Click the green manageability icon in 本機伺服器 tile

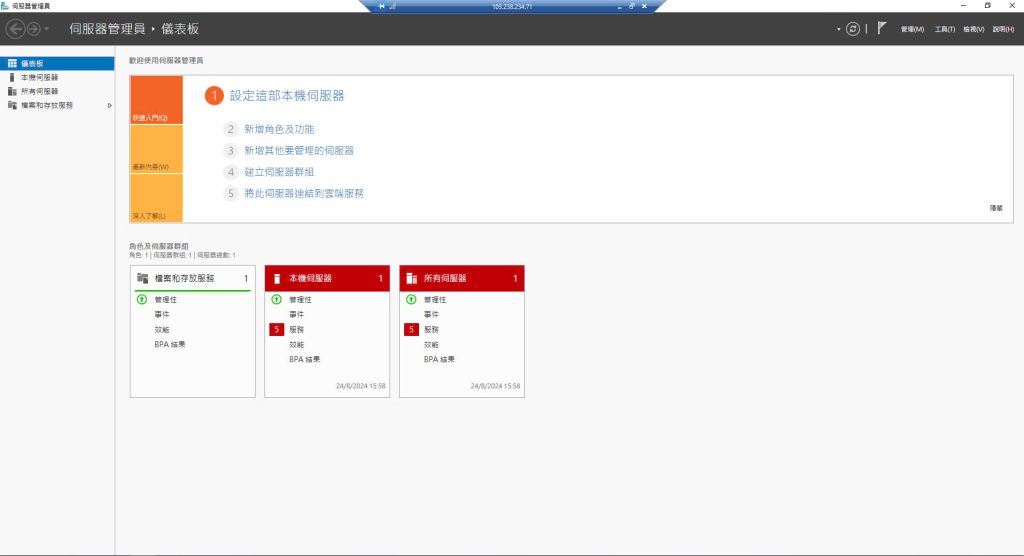[276, 299]
